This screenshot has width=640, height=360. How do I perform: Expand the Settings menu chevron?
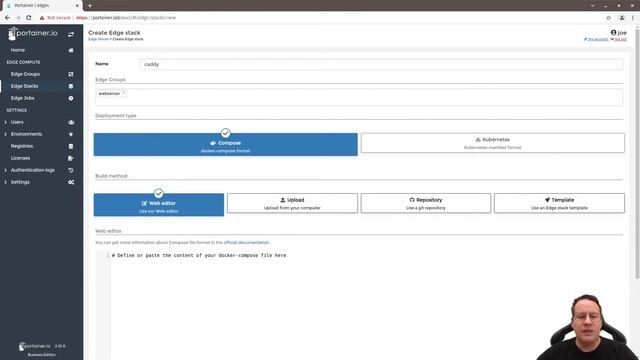pyautogui.click(x=5, y=182)
